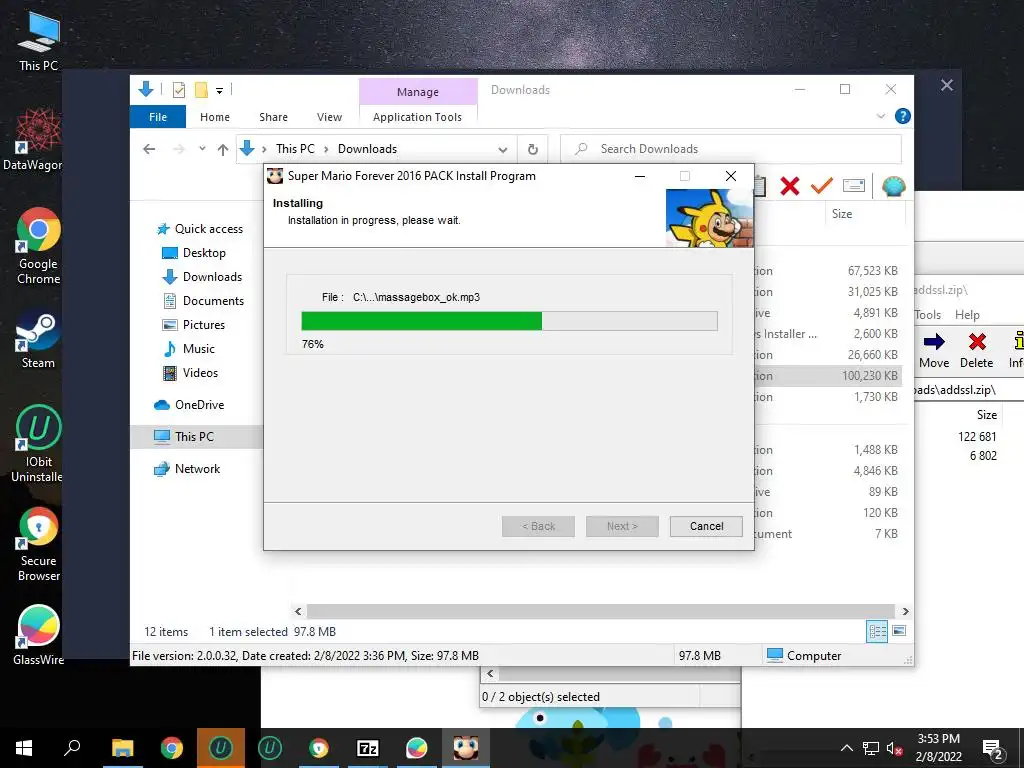Launch Google Chrome desktop shortcut
This screenshot has height=768, width=1024.
[39, 246]
